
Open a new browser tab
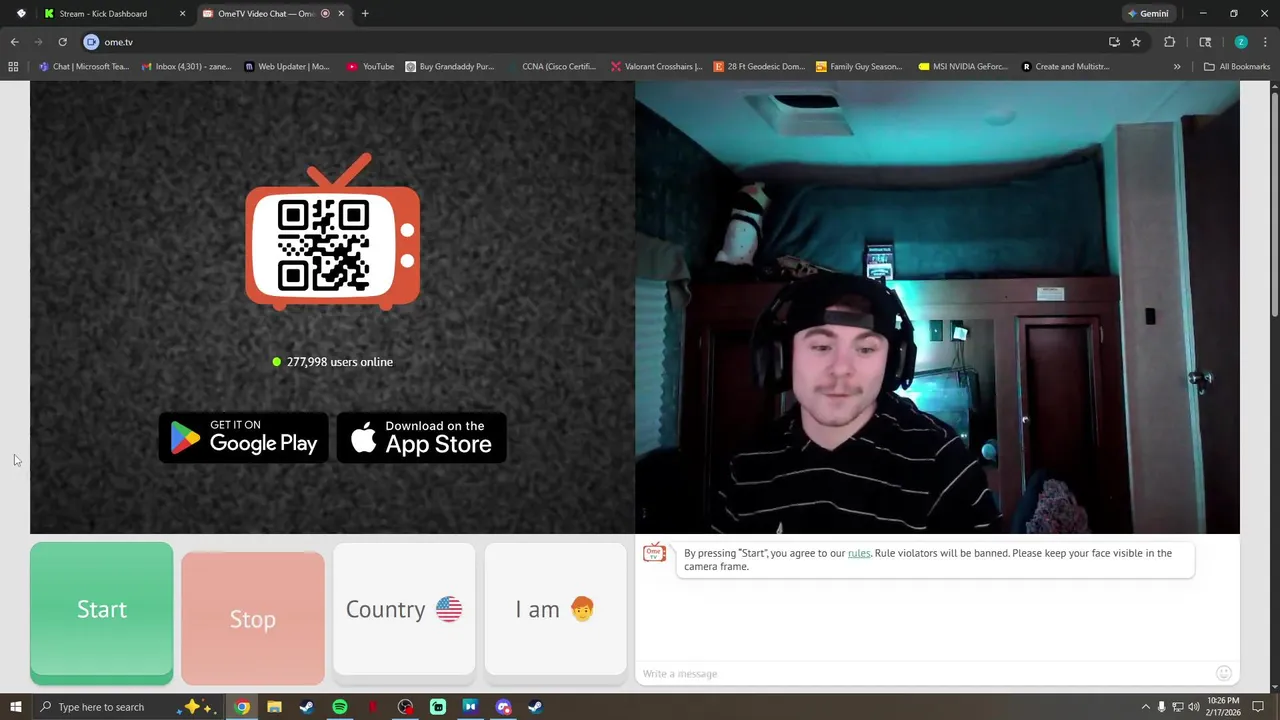coord(365,14)
